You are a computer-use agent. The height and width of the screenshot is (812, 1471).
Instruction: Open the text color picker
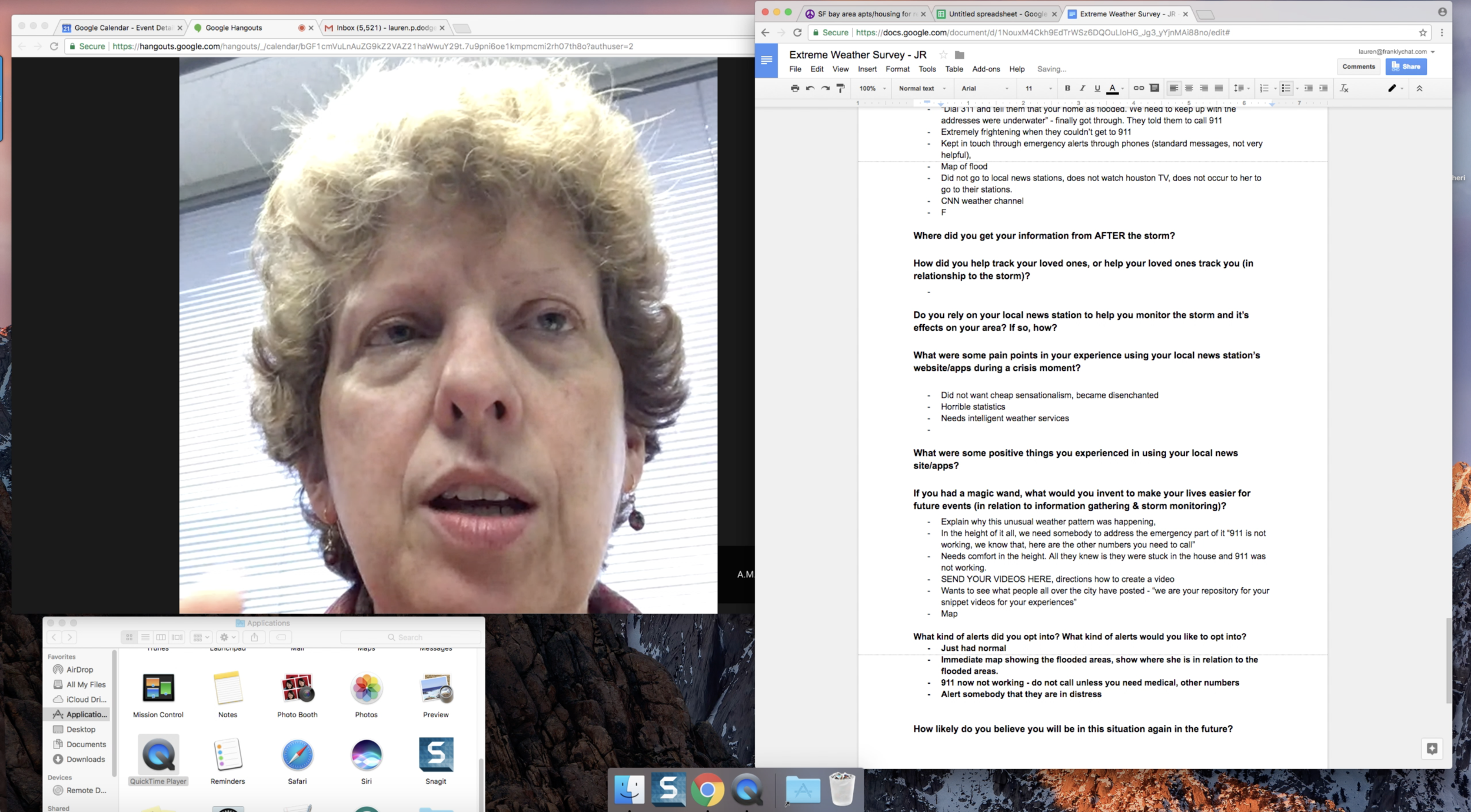(1113, 88)
